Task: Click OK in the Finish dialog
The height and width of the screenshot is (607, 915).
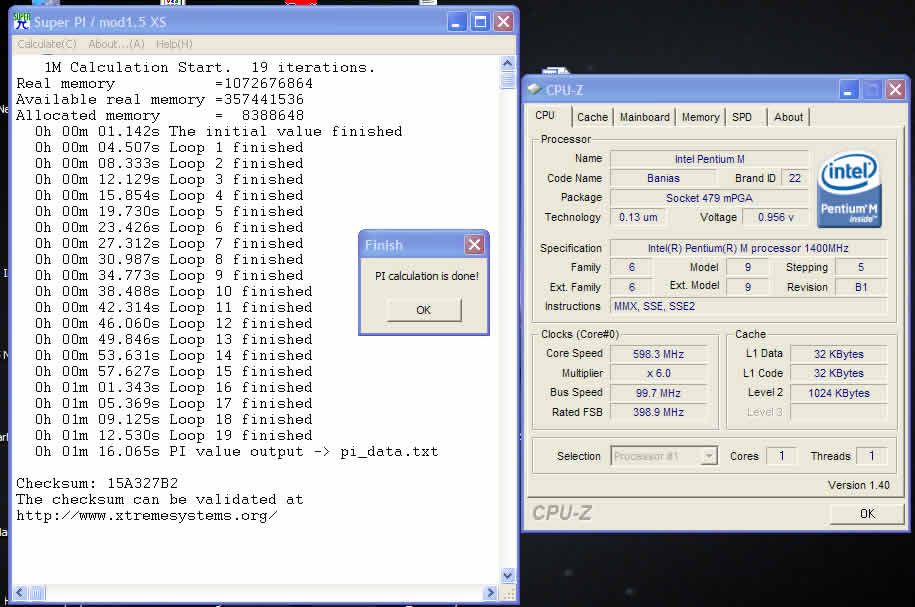Action: tap(424, 310)
